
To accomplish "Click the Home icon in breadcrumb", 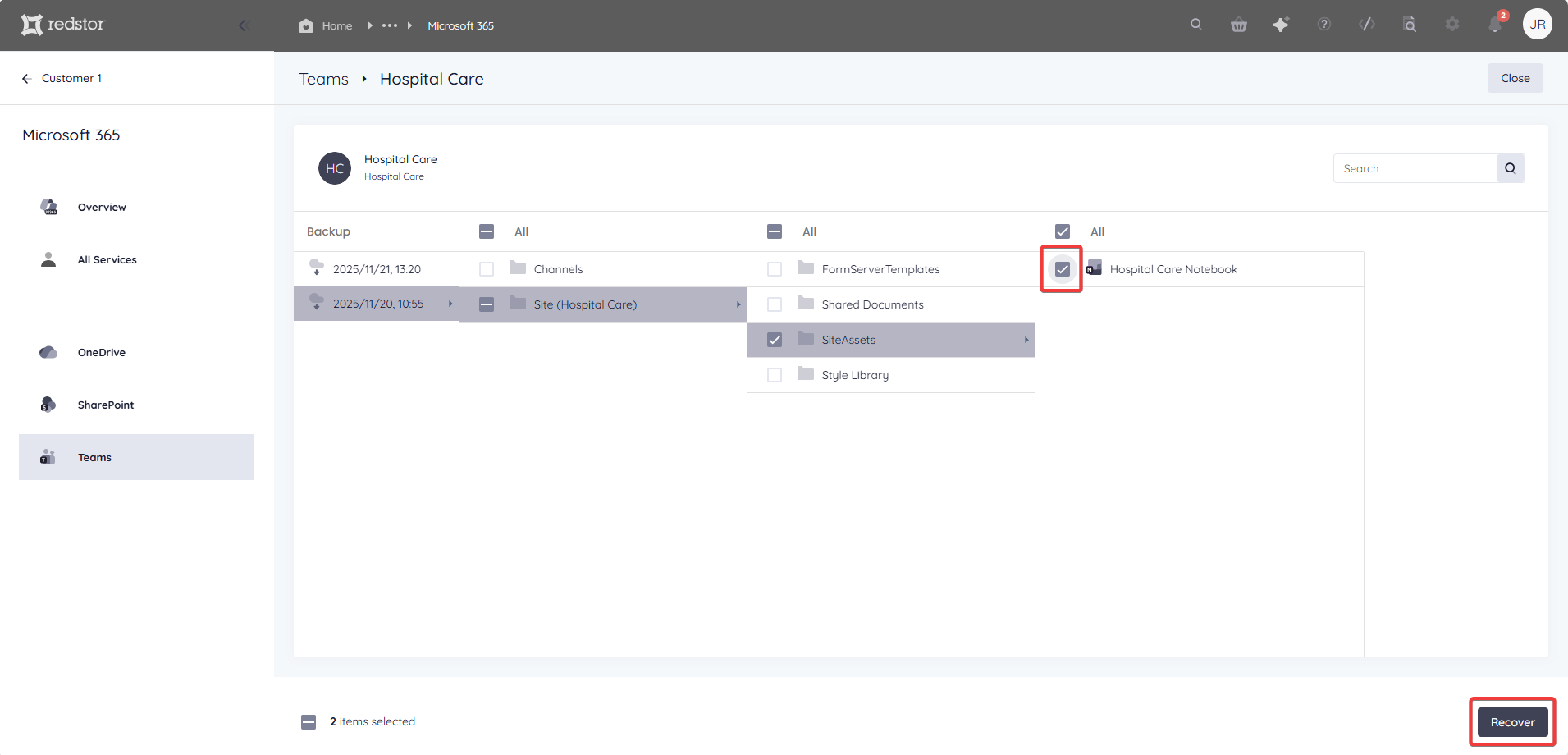I will [x=306, y=25].
